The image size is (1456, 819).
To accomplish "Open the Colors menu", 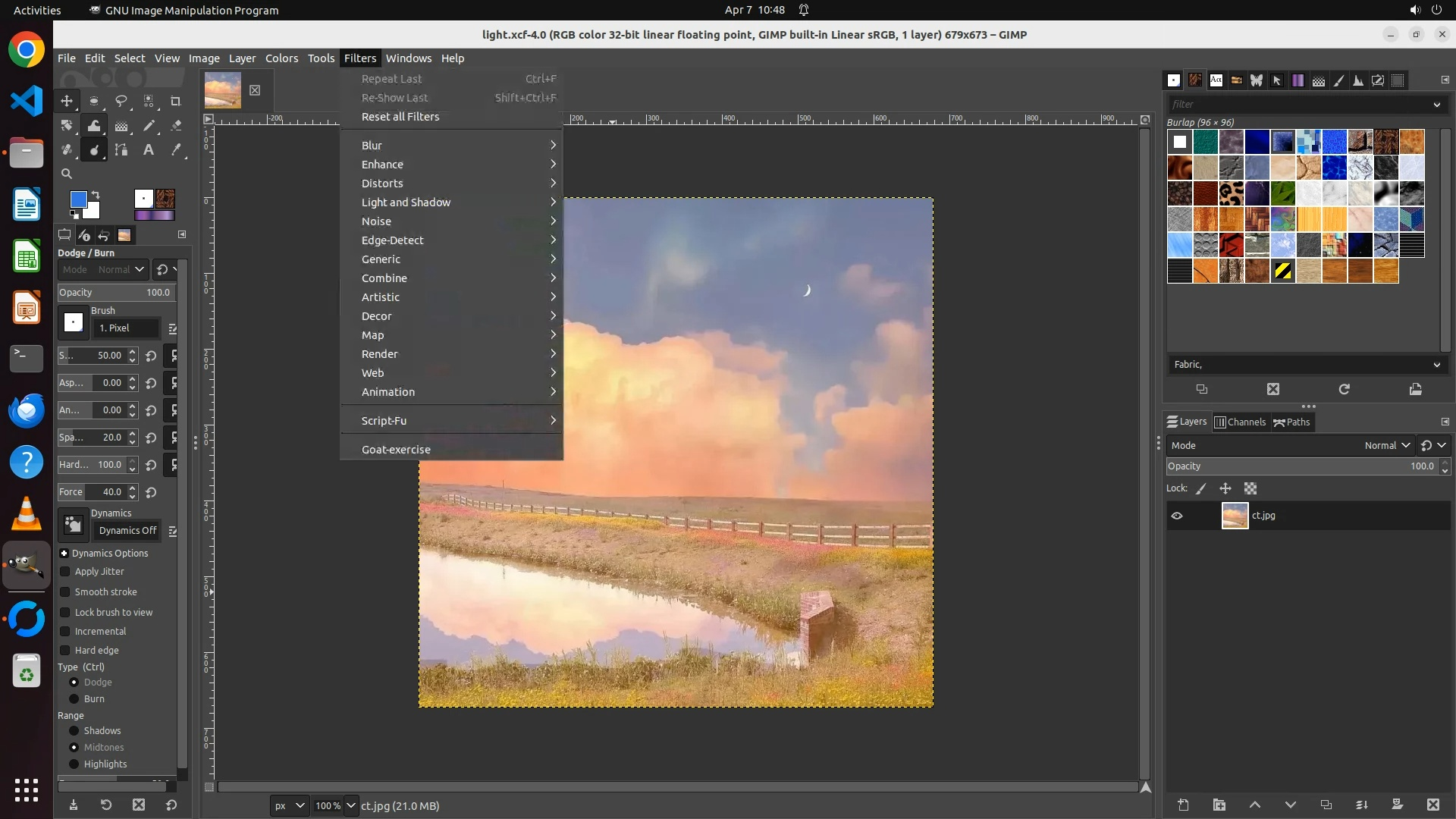I will [x=281, y=58].
